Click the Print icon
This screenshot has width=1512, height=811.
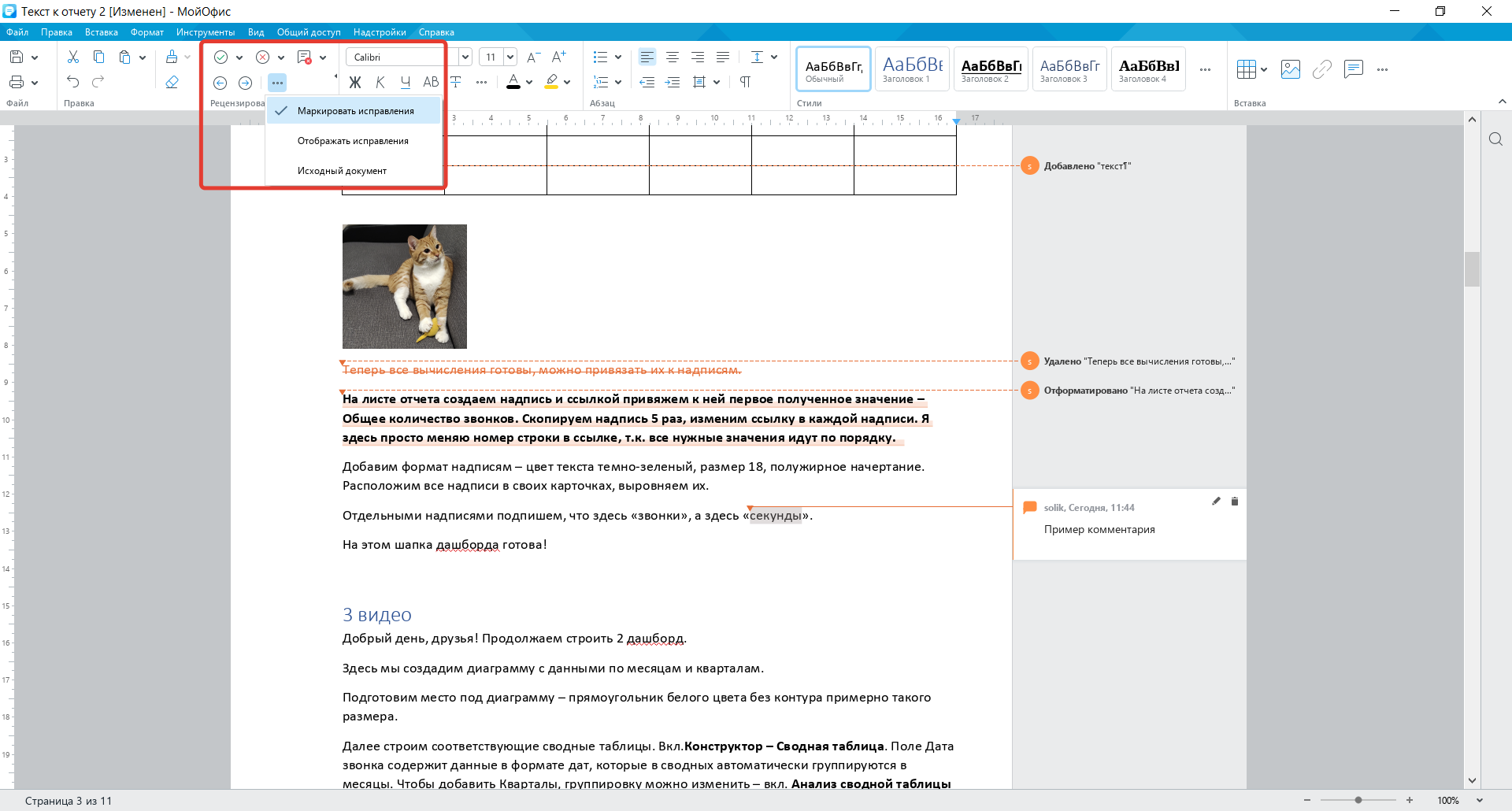click(x=17, y=82)
